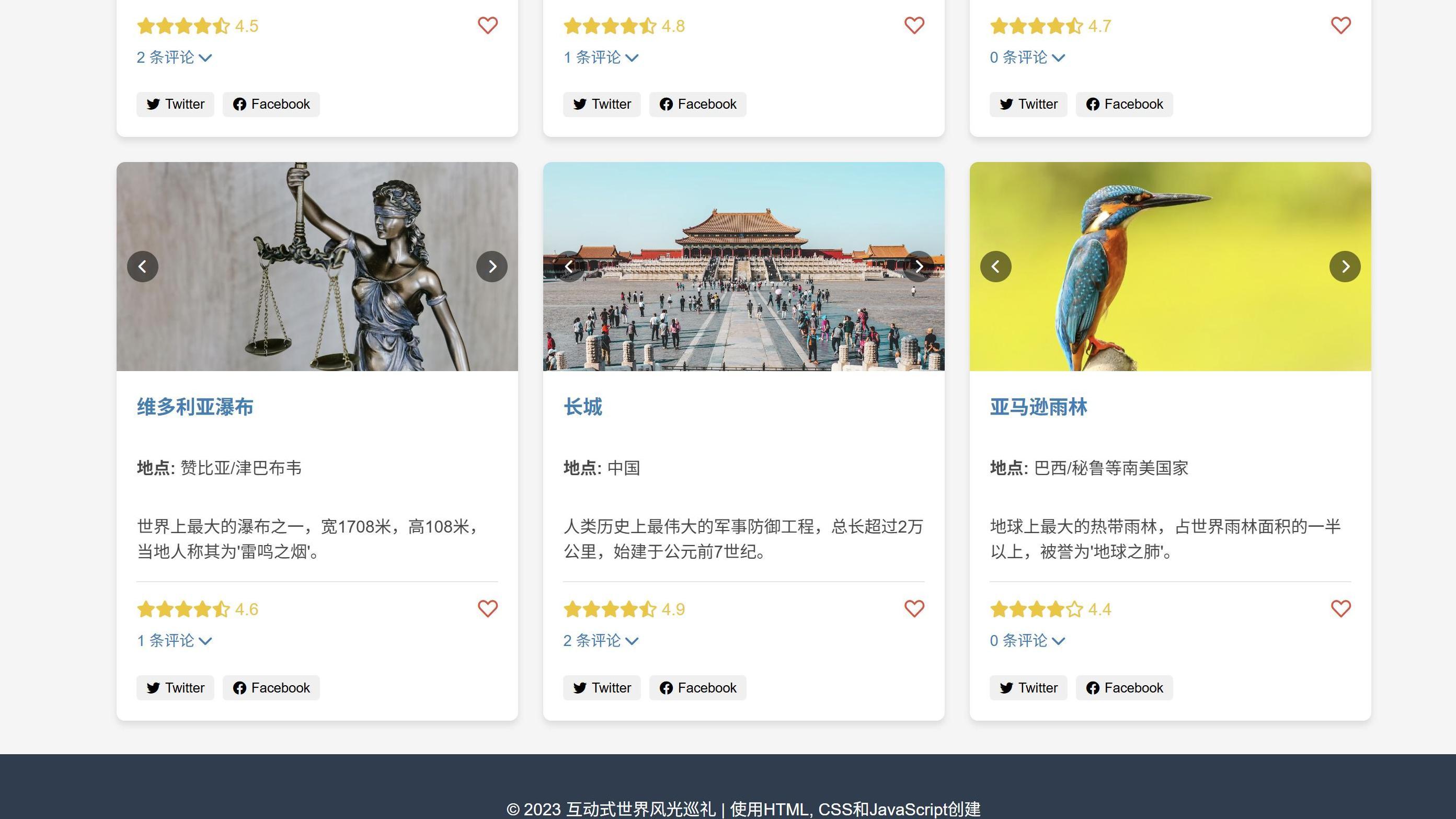Click the heart icon on the 4.7-rated top card

pos(1340,25)
